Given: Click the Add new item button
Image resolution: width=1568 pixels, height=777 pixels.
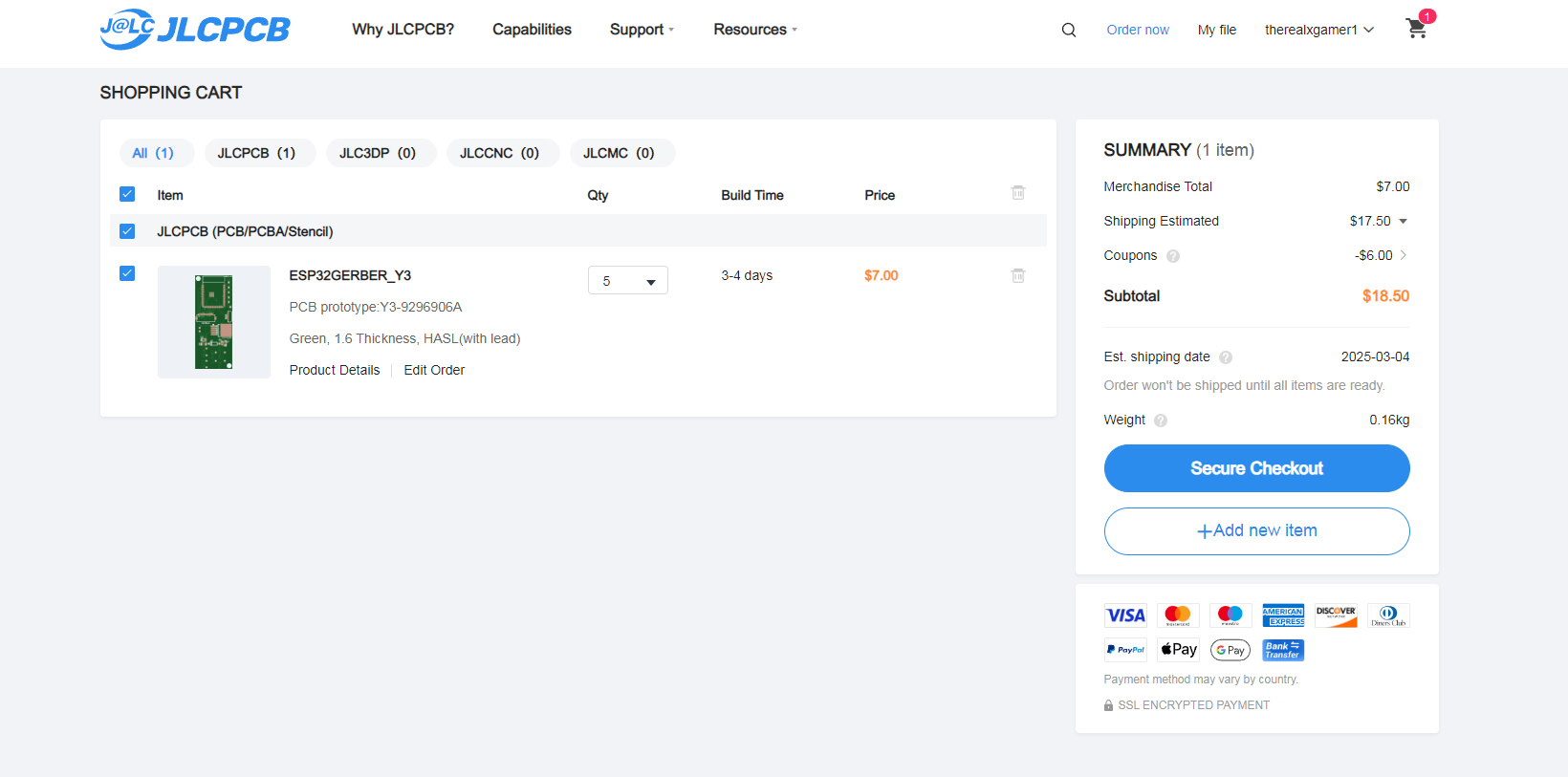Looking at the screenshot, I should pos(1256,531).
